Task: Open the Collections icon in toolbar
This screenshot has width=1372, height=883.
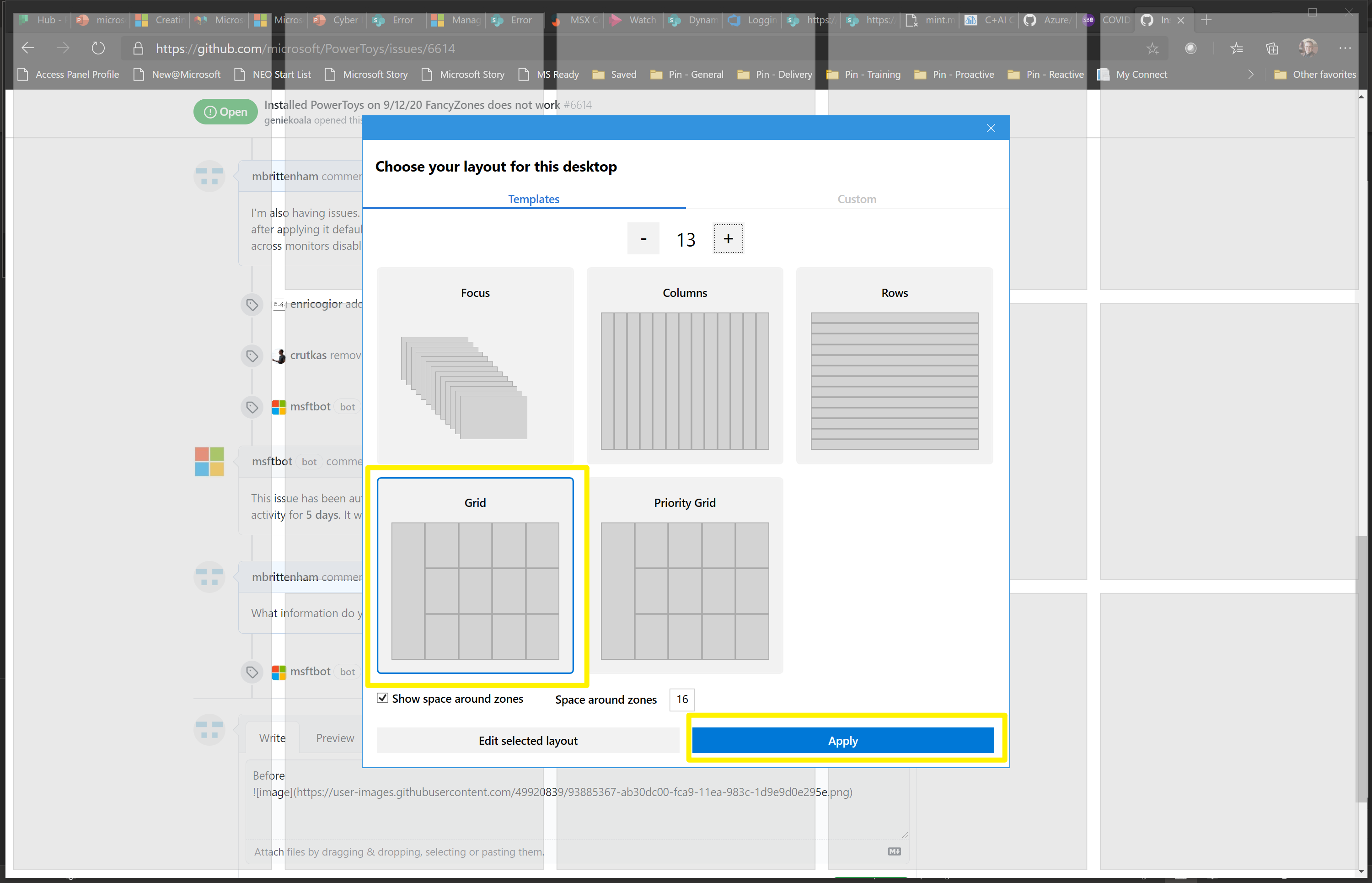Action: pos(1272,49)
